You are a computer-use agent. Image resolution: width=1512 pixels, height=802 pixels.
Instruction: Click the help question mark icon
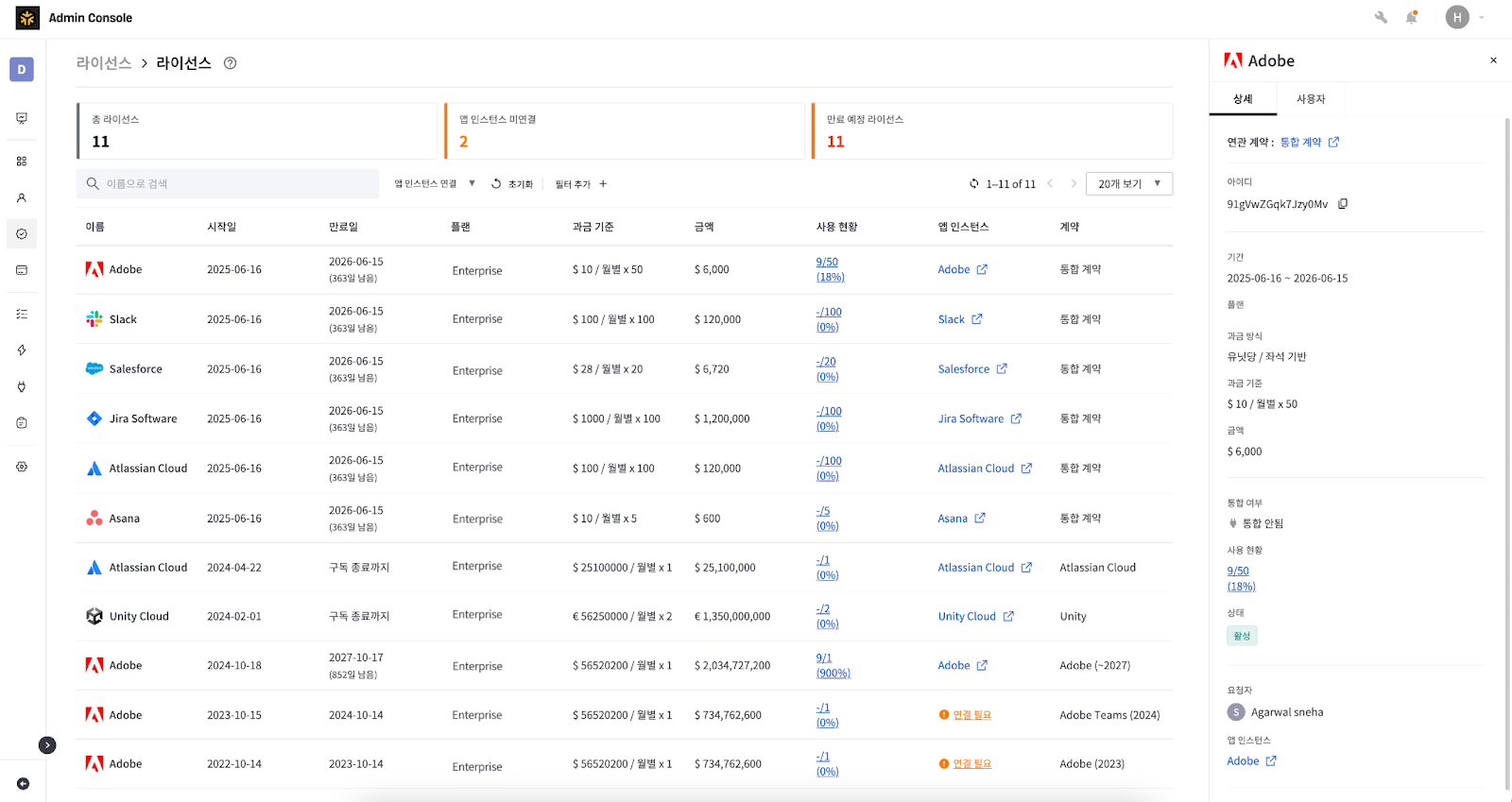pos(230,63)
